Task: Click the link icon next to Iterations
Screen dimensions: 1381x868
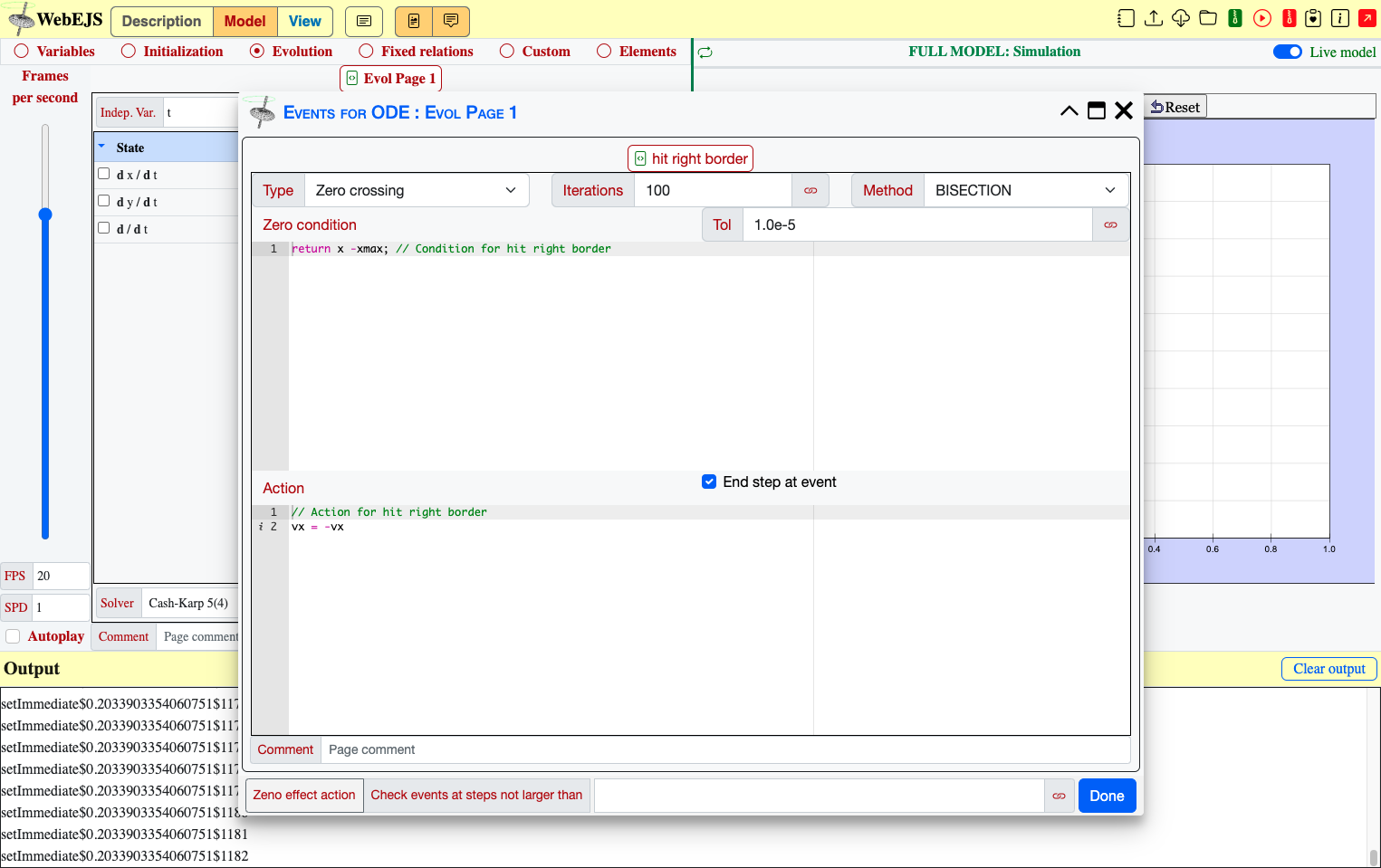Action: tap(810, 191)
